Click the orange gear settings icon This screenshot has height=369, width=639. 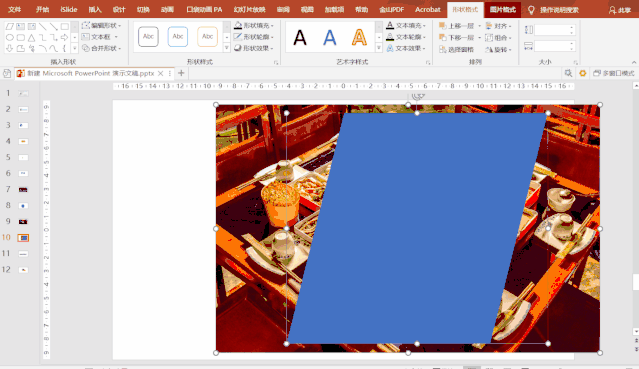(x=583, y=73)
